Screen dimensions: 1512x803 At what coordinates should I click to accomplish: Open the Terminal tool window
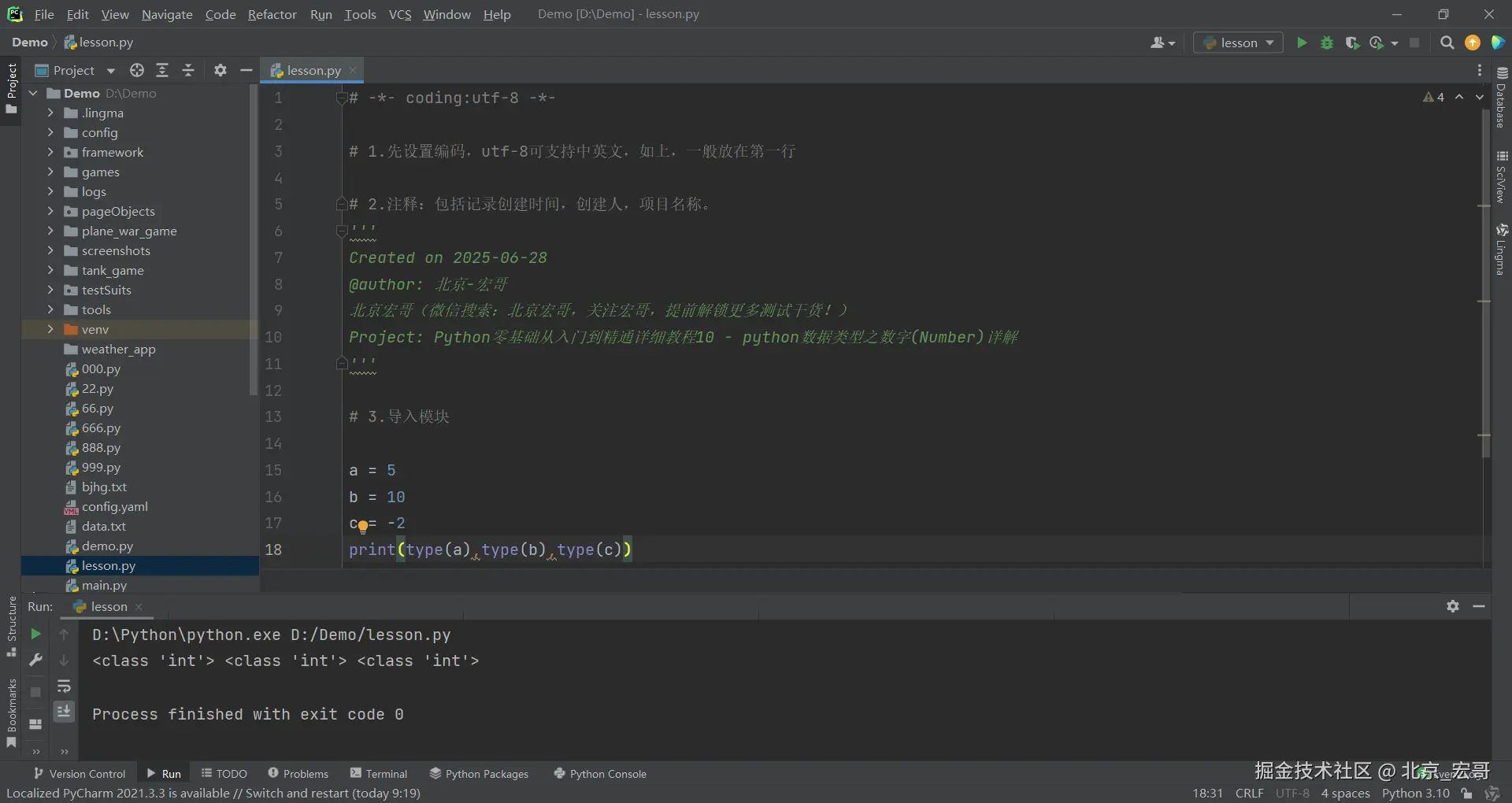click(379, 774)
